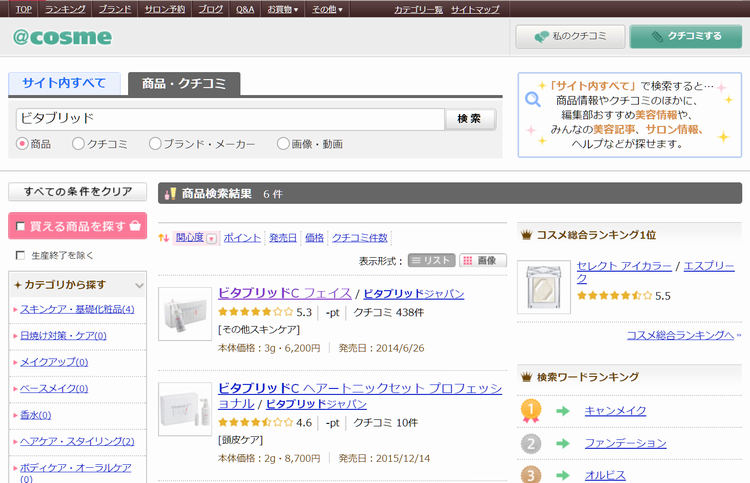The height and width of the screenshot is (483, 750).
Task: Click the green arrow beside キャンメイク
Action: pos(562,411)
